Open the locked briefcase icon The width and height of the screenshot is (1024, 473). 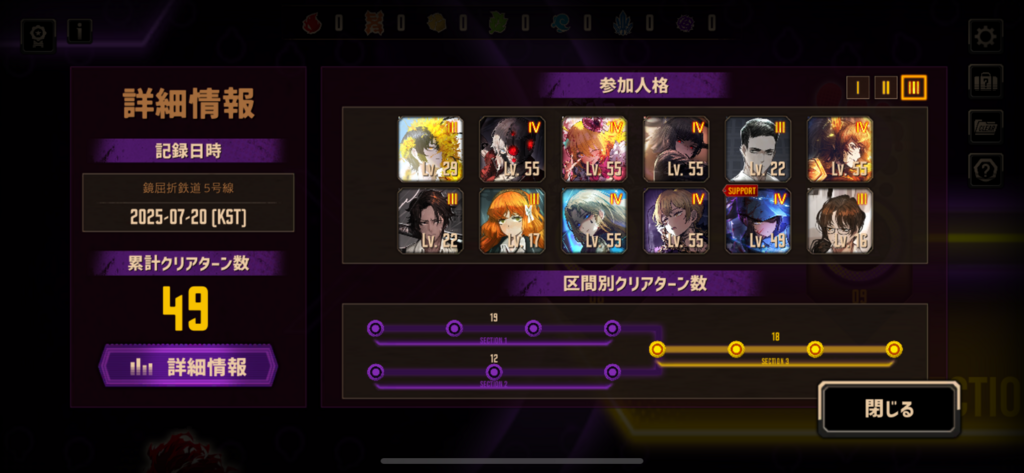985,80
